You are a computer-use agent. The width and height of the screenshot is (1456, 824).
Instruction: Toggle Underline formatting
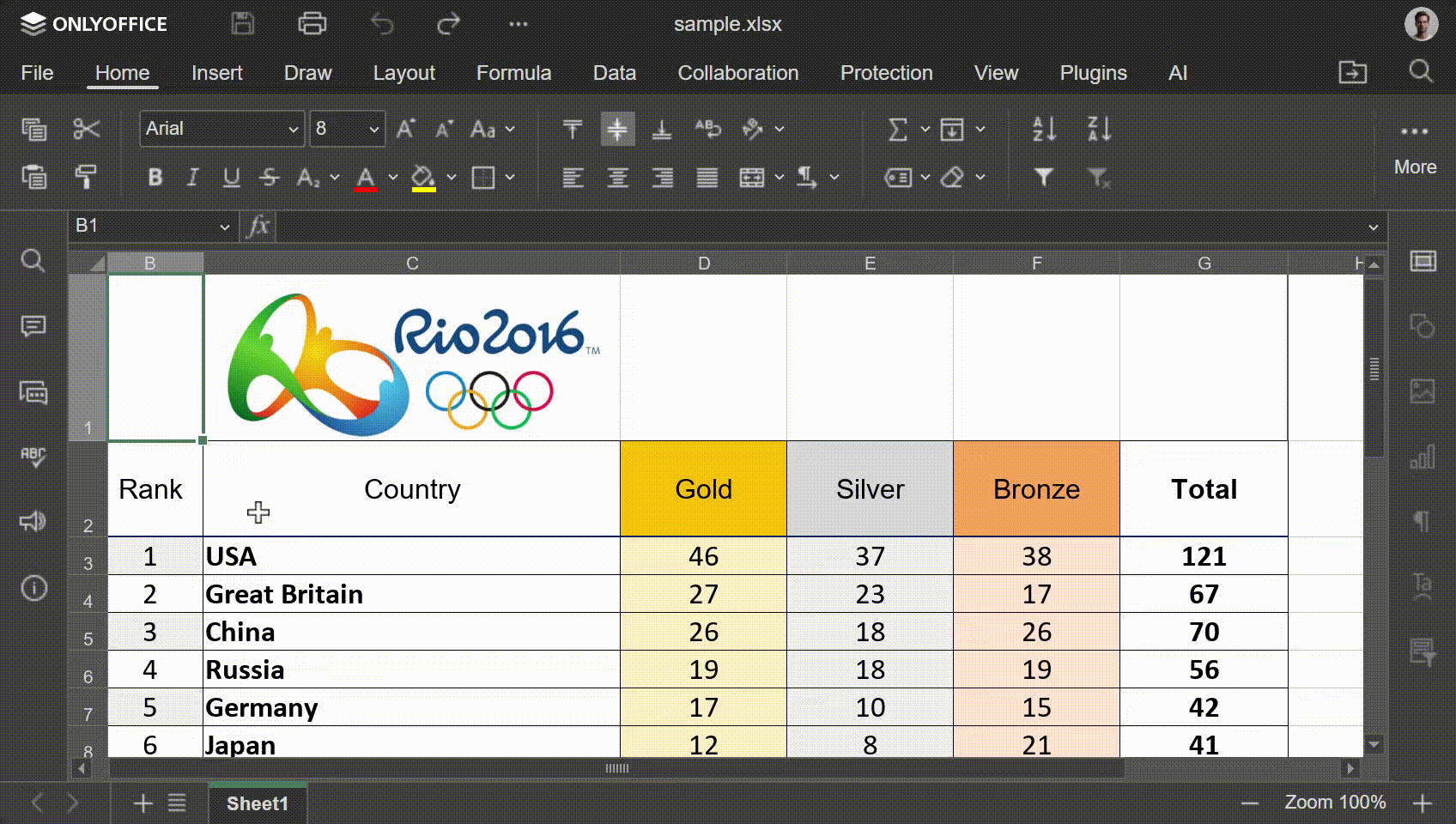click(231, 178)
